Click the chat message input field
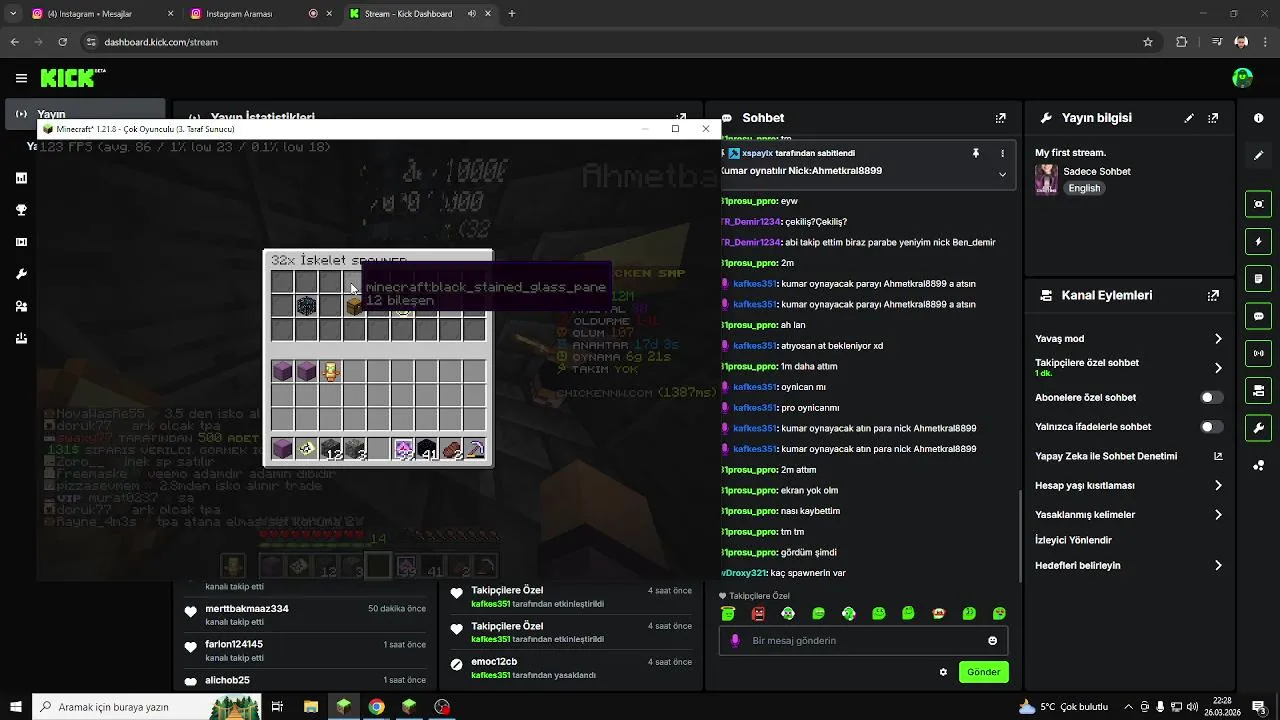The width and height of the screenshot is (1280, 720). (863, 641)
